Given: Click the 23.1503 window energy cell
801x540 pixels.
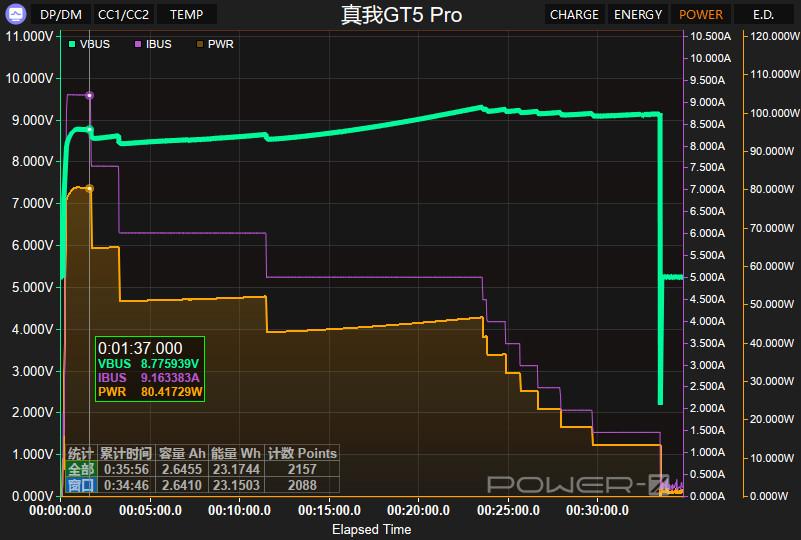Looking at the screenshot, I should (236, 485).
